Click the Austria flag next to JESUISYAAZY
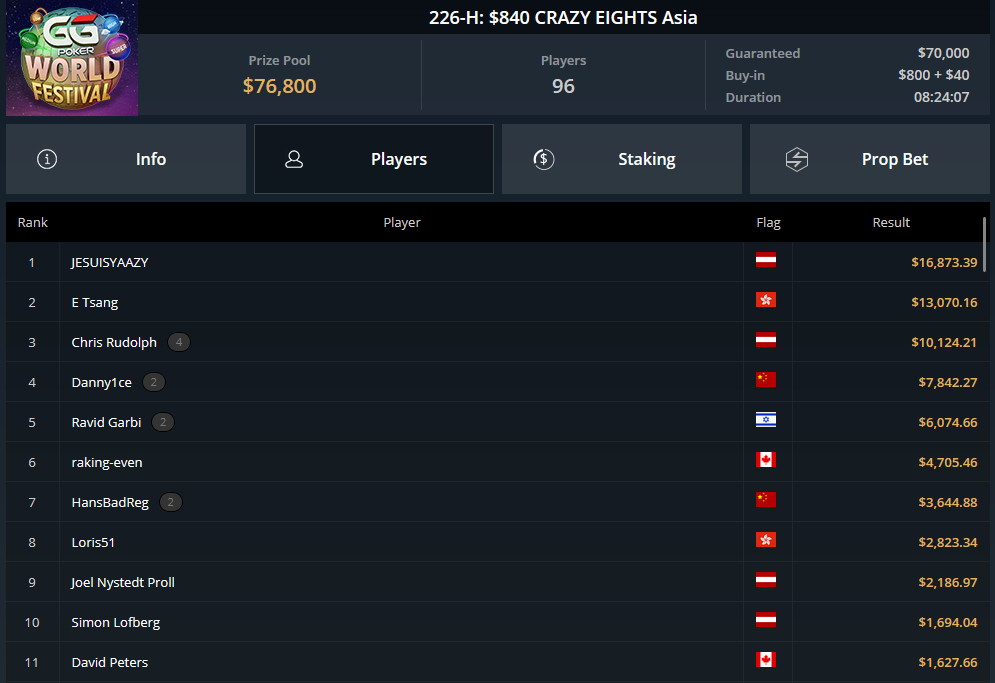The width and height of the screenshot is (995, 683). 766,260
